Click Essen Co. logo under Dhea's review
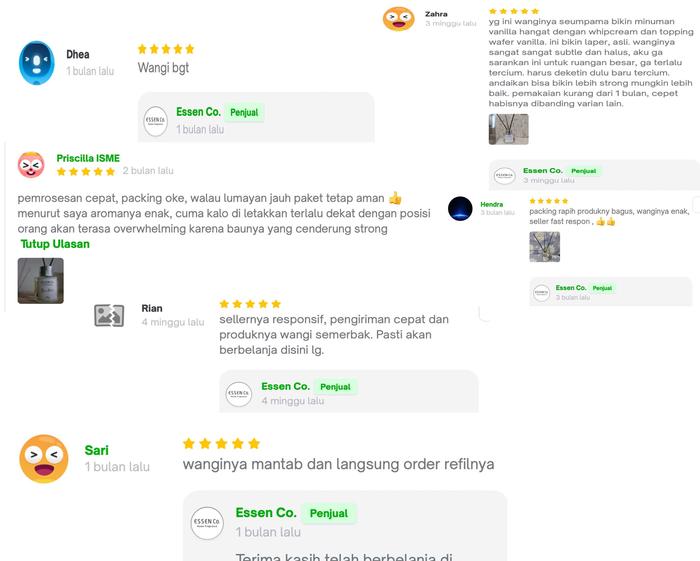 (156, 121)
